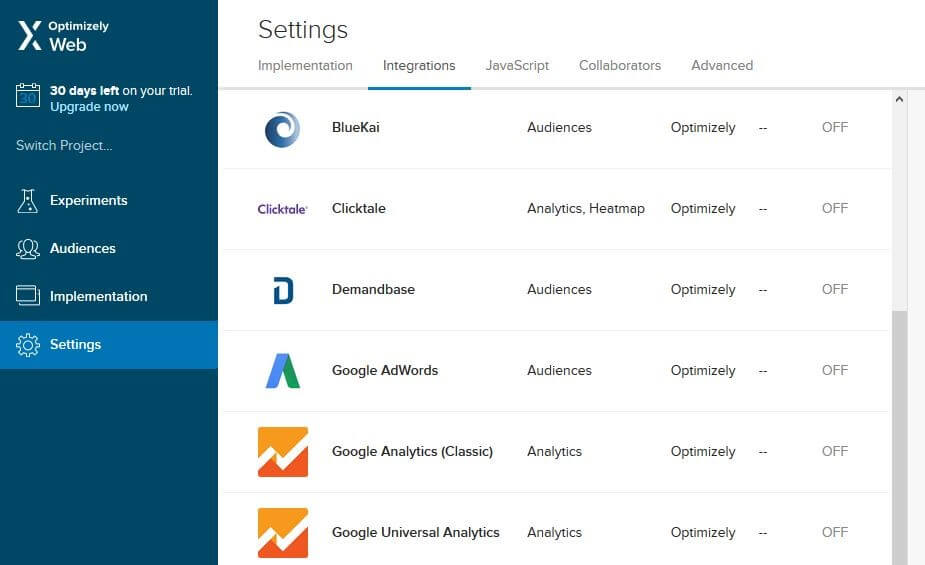Viewport: 925px width, 565px height.
Task: Click 'Optimizely' in the BlueKai row
Action: 703,127
